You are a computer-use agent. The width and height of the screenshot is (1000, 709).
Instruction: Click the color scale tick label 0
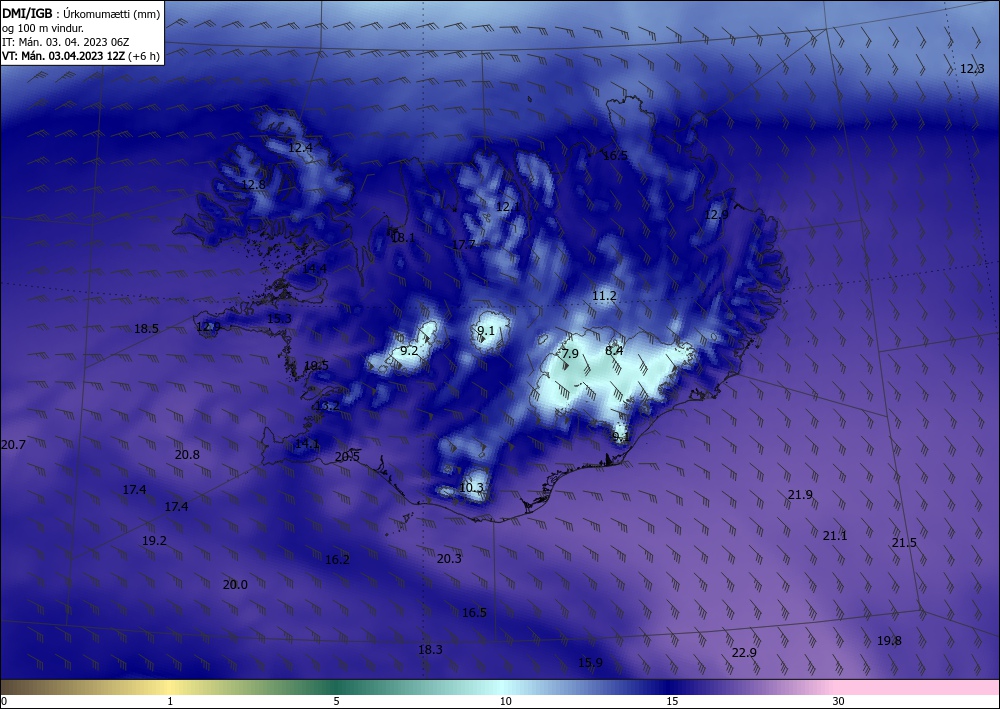pyautogui.click(x=4, y=701)
